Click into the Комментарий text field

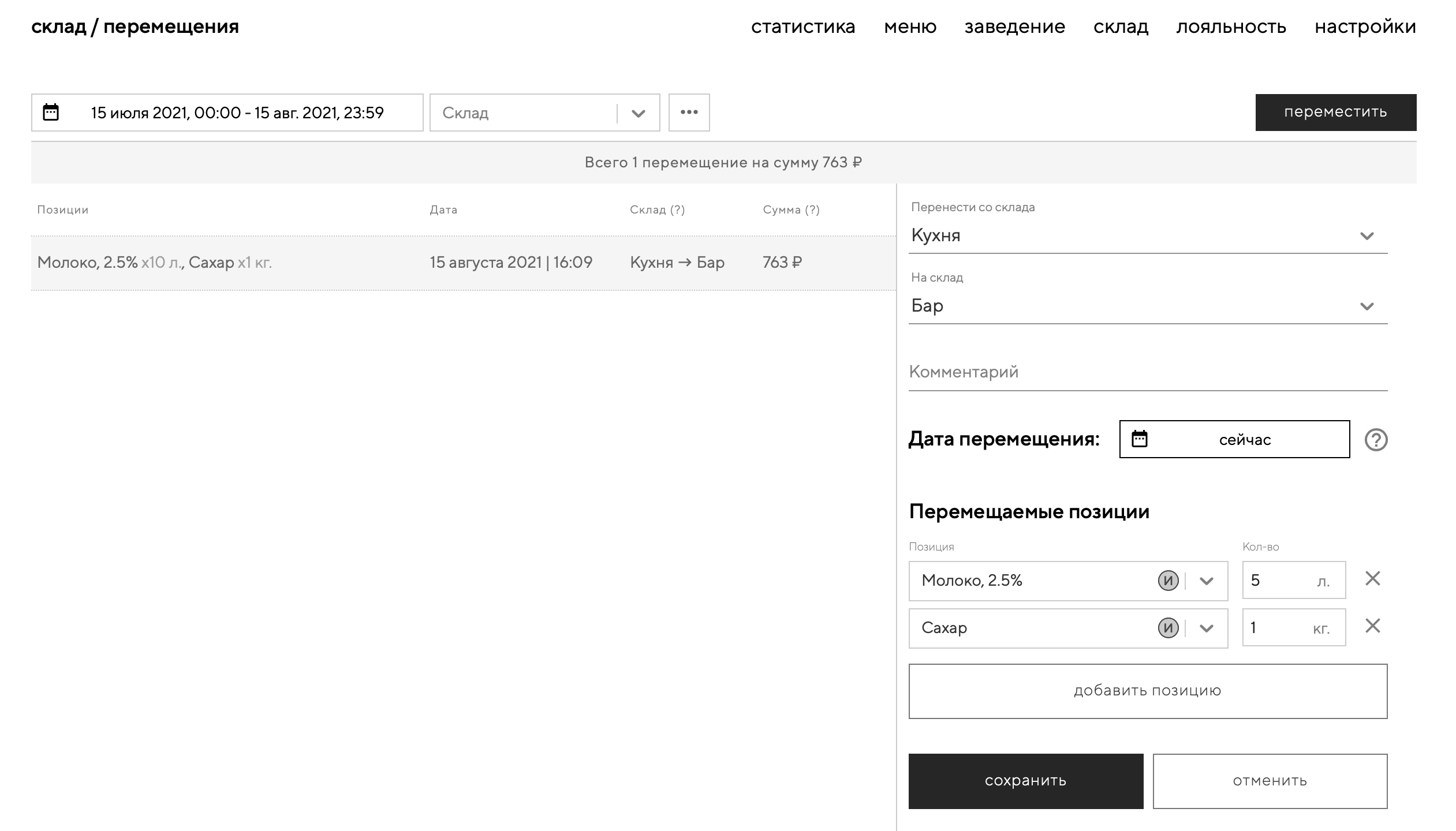tap(1147, 372)
